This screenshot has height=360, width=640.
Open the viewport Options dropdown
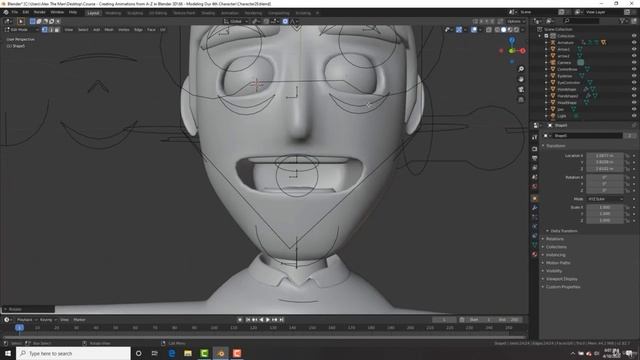click(x=516, y=21)
